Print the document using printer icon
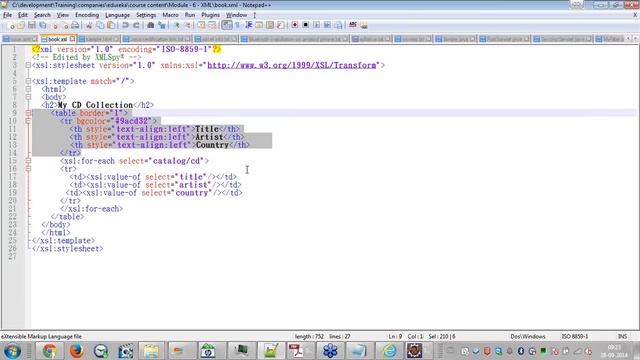640x360 pixels. 75,25
